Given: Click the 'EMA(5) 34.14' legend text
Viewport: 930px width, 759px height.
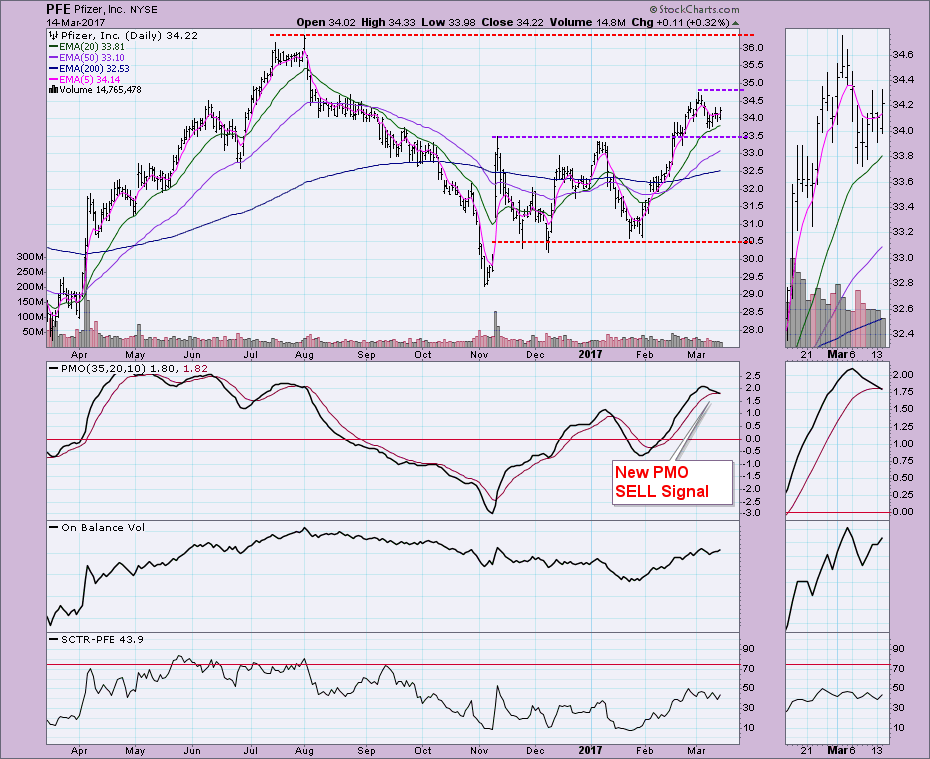Looking at the screenshot, I should (89, 79).
